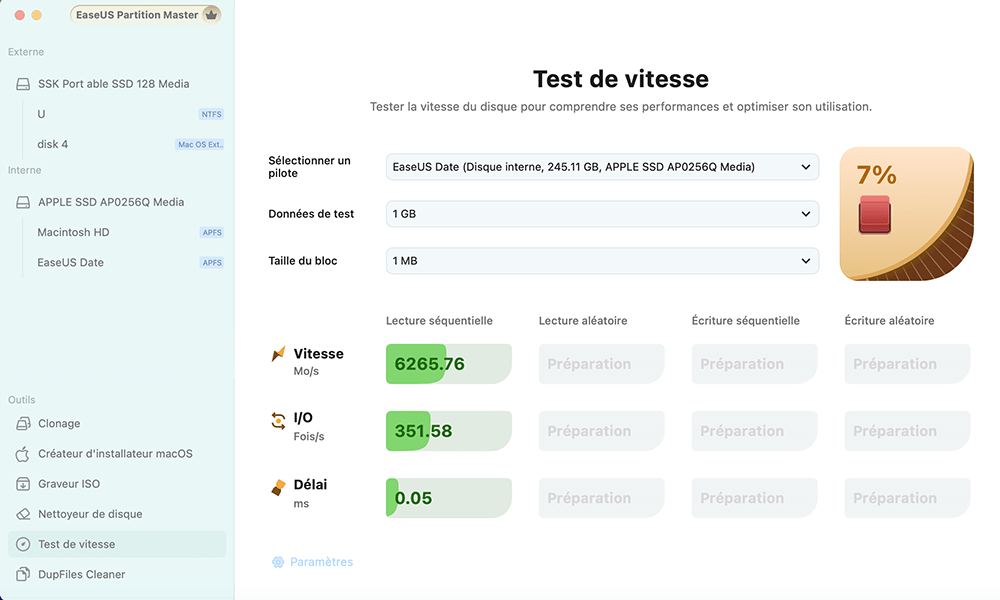Click the crown icon beside EaseUS Partition Master
The height and width of the screenshot is (600, 1000).
coord(211,15)
